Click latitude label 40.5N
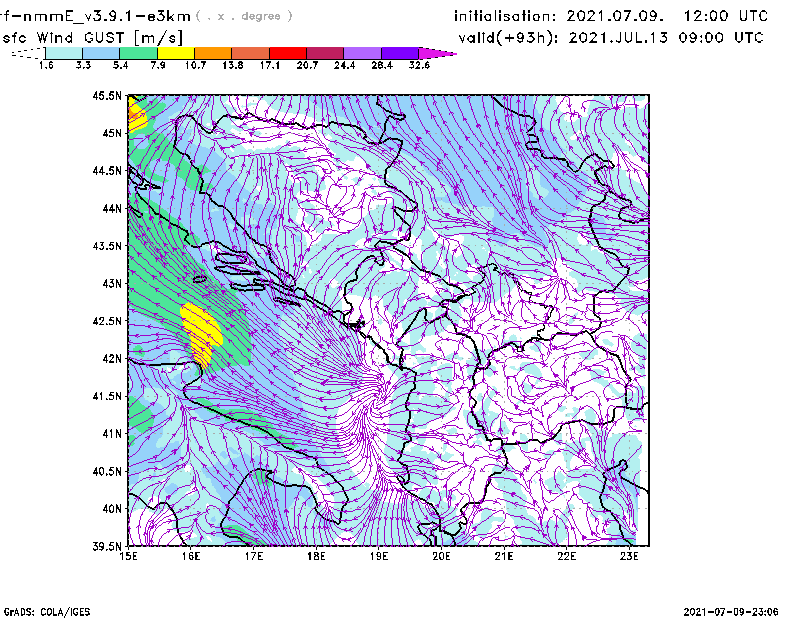This screenshot has width=800, height=618. tap(107, 471)
